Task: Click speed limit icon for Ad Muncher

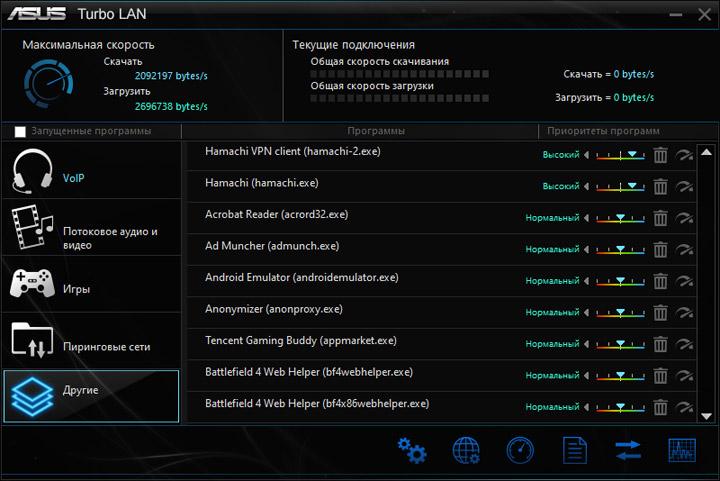Action: tap(684, 250)
